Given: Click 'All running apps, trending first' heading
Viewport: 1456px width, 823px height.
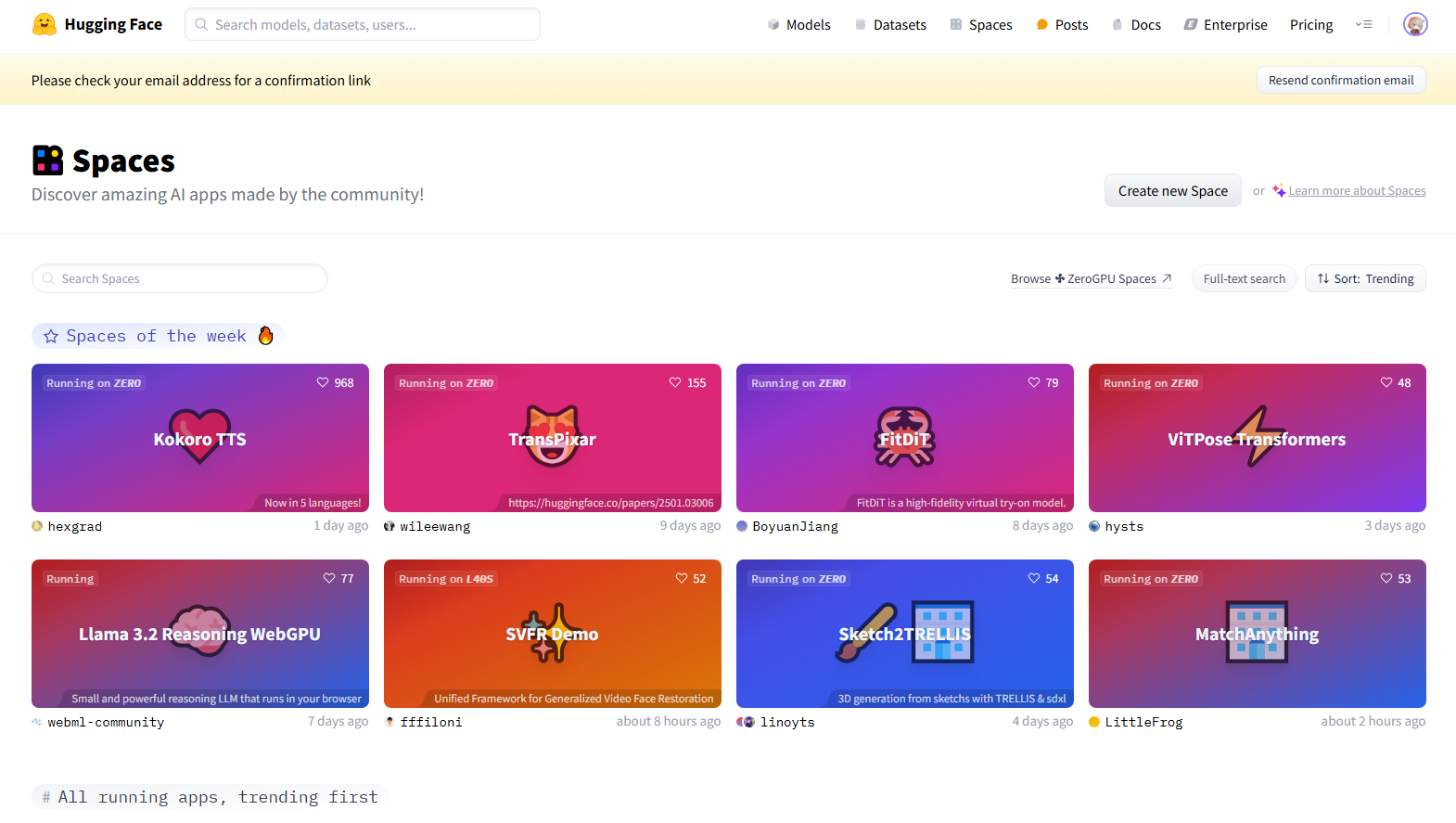Looking at the screenshot, I should click(x=210, y=797).
